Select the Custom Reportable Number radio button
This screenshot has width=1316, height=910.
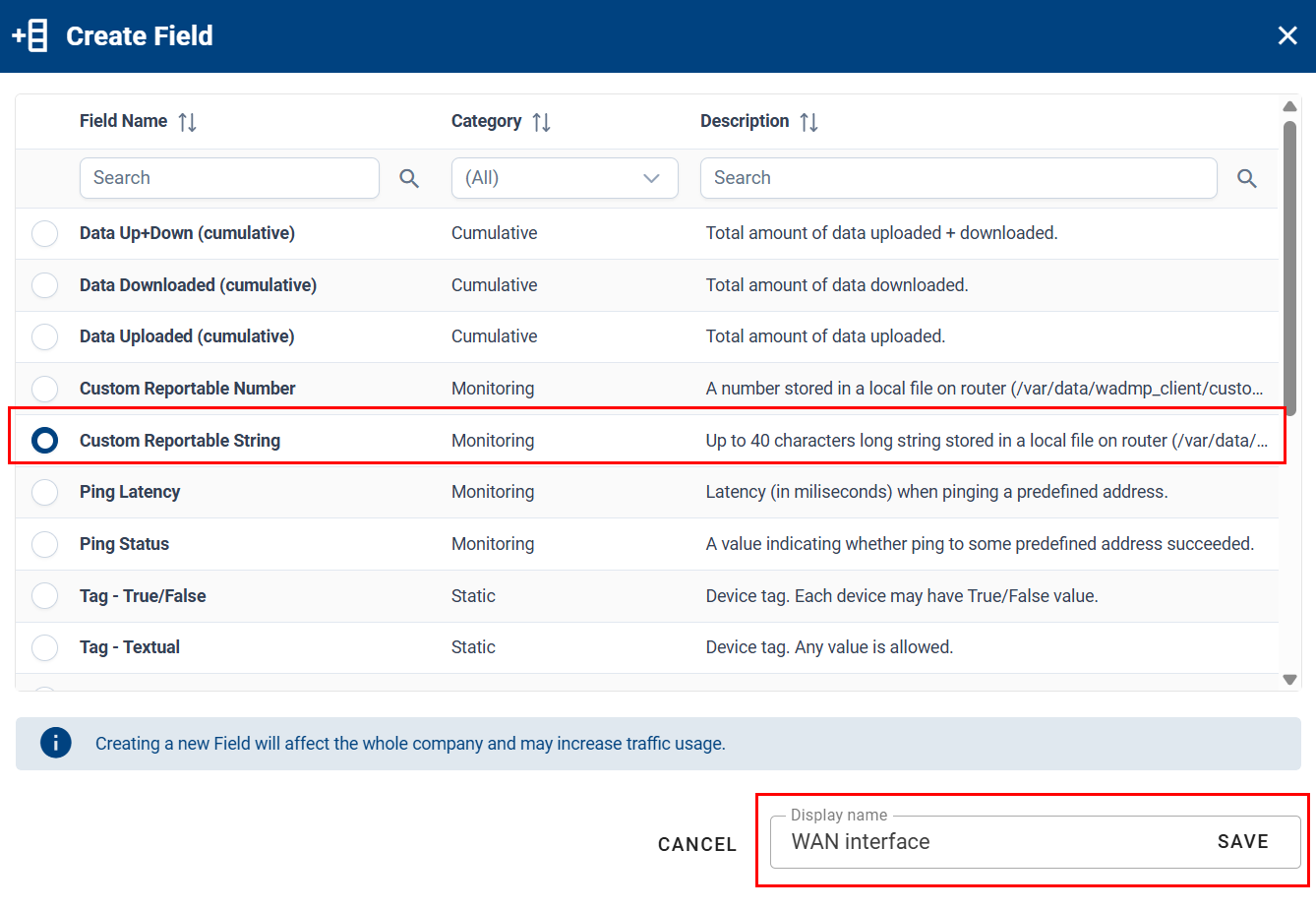45,389
